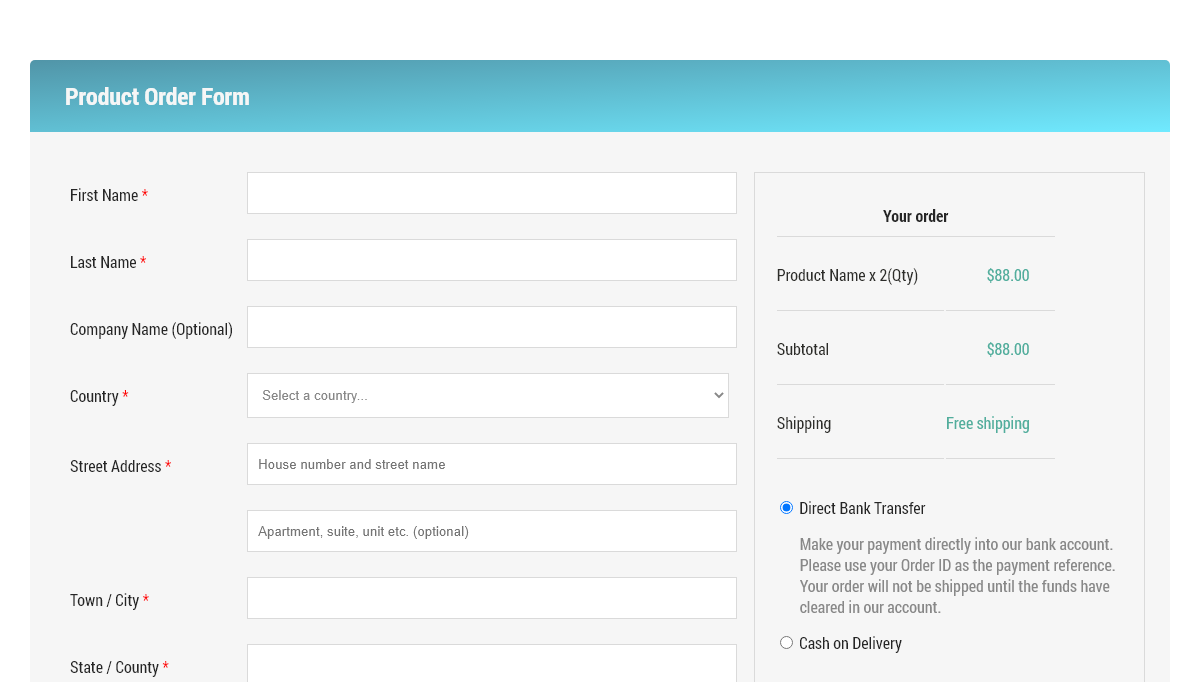Image resolution: width=1200 pixels, height=682 pixels.
Task: Click the Country label text
Action: [94, 396]
